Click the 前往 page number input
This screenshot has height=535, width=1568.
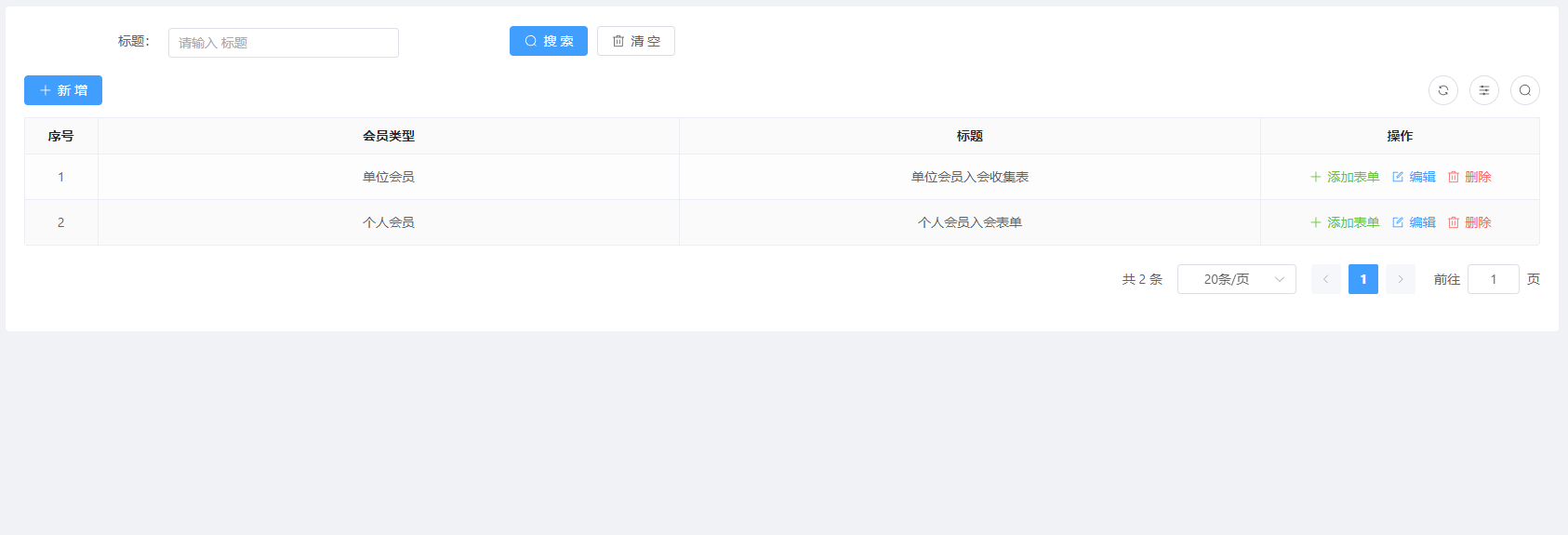coord(1493,279)
